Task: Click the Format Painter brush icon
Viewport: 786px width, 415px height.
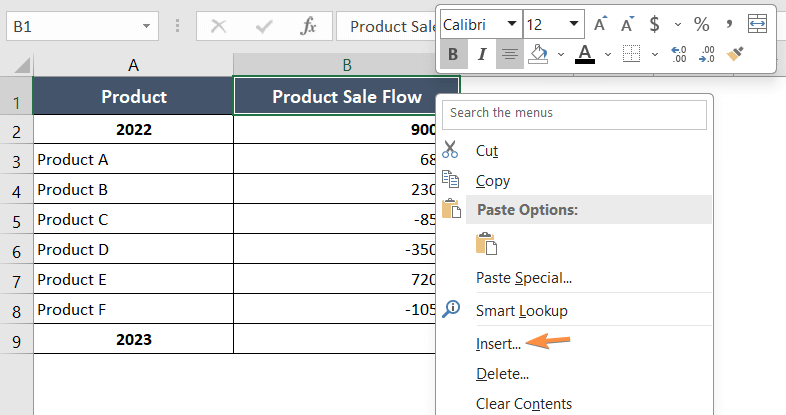Action: pos(735,54)
